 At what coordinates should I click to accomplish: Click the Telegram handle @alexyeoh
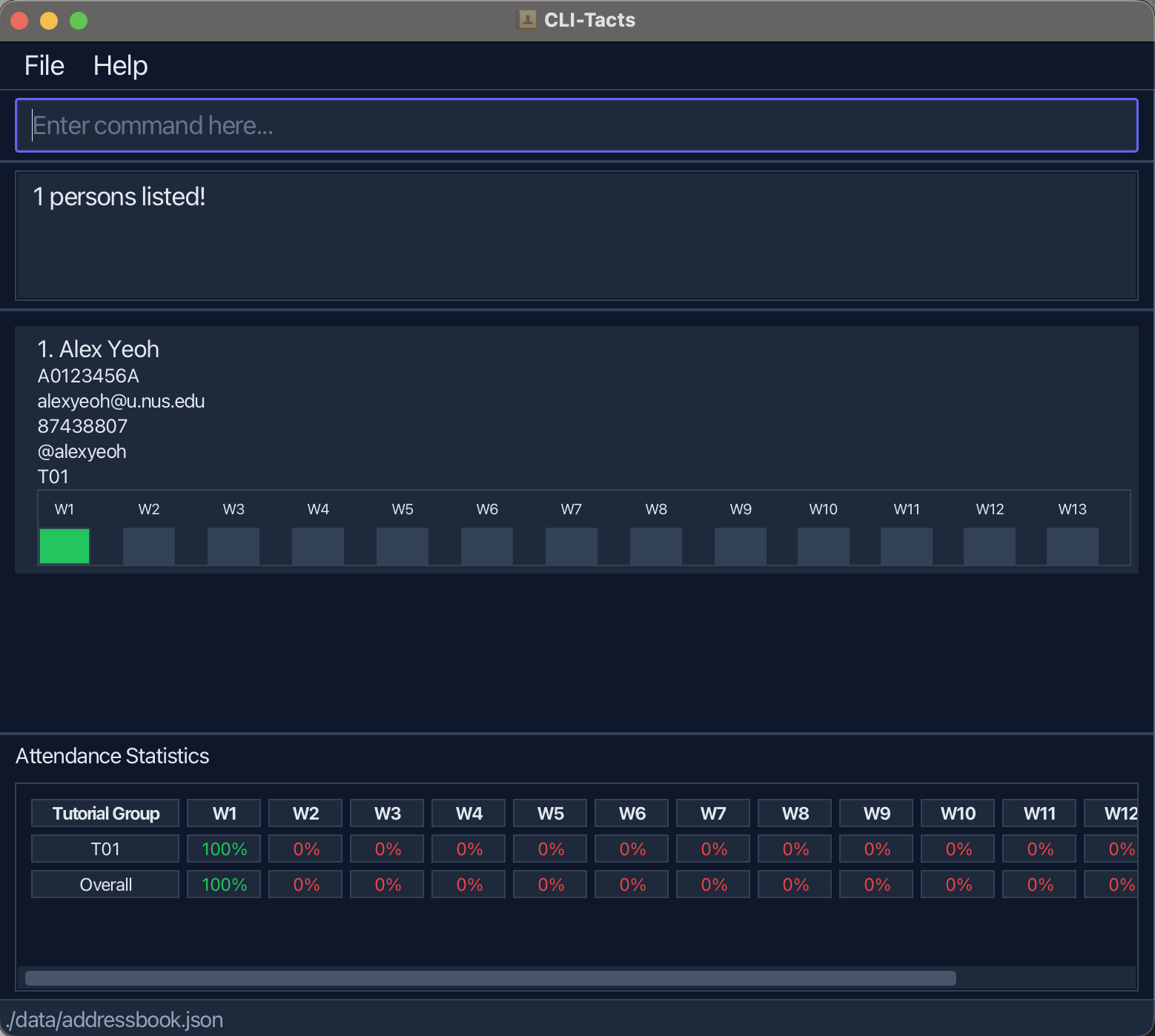pyautogui.click(x=82, y=451)
